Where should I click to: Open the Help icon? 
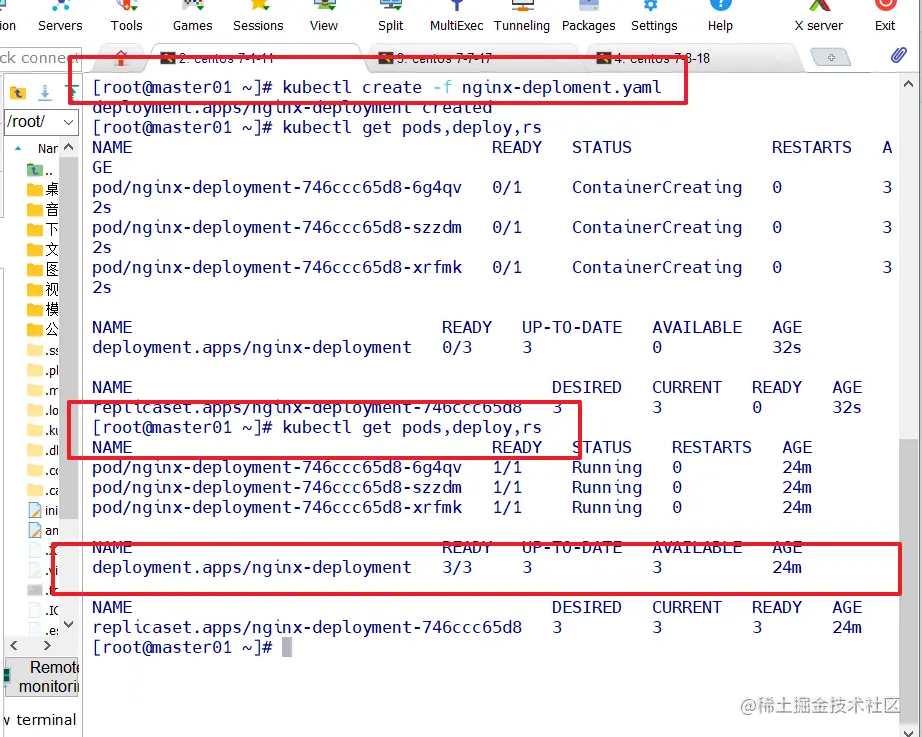(720, 16)
